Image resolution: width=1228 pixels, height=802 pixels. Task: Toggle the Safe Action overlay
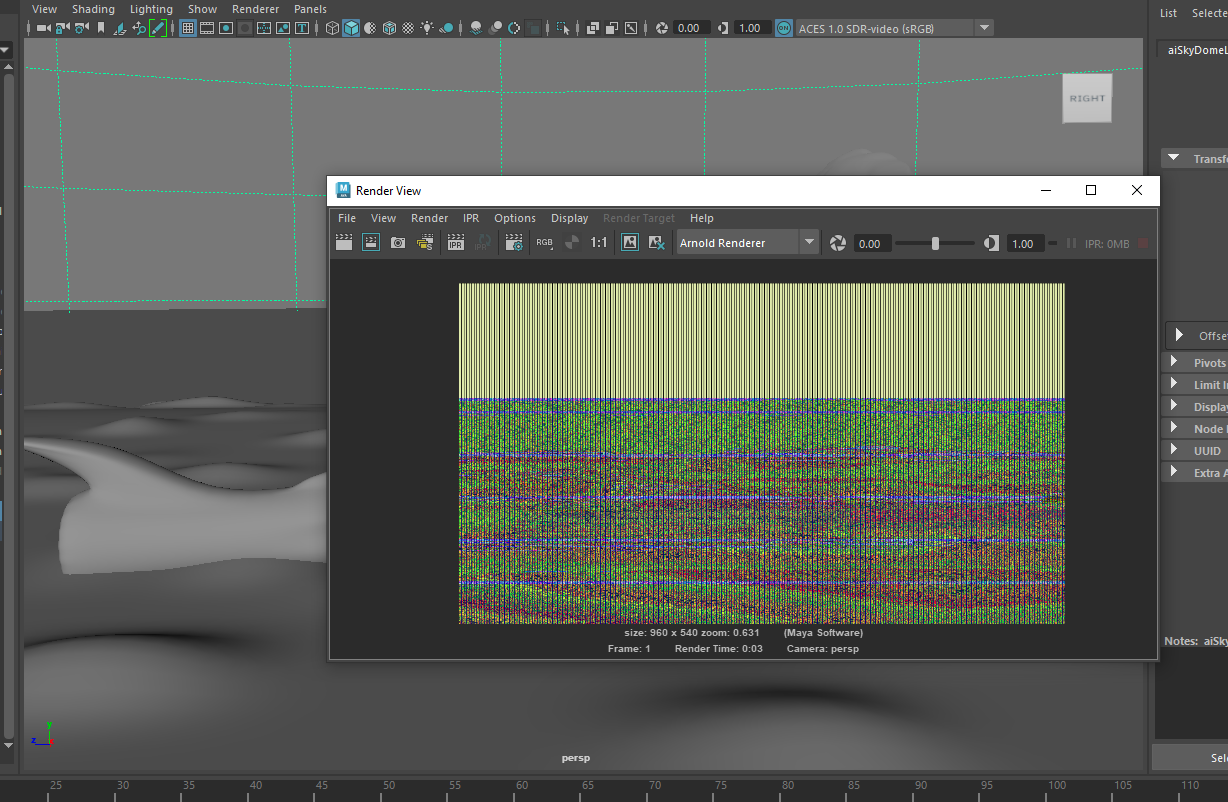pyautogui.click(x=283, y=28)
